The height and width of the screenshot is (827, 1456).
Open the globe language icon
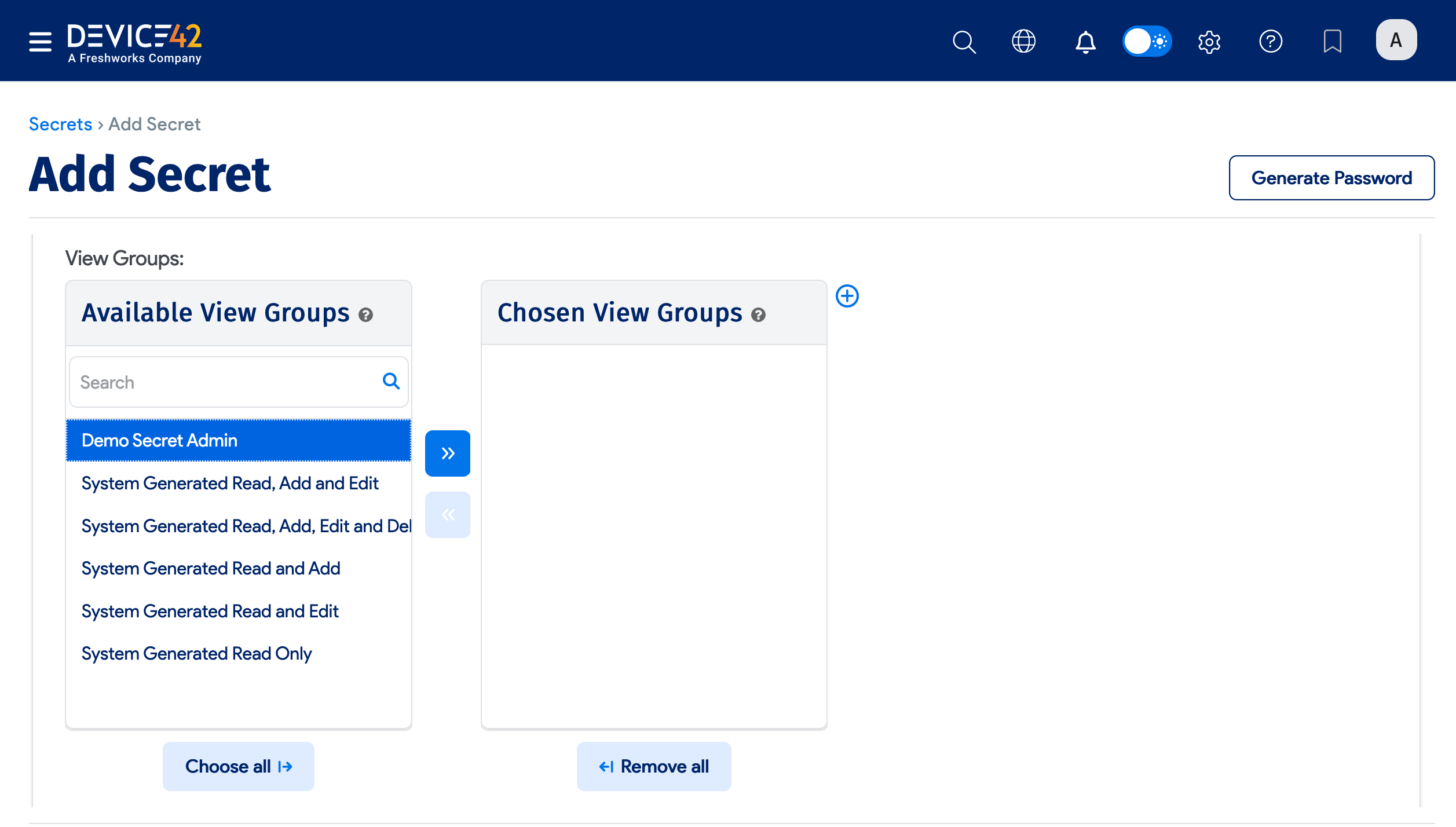(x=1023, y=42)
